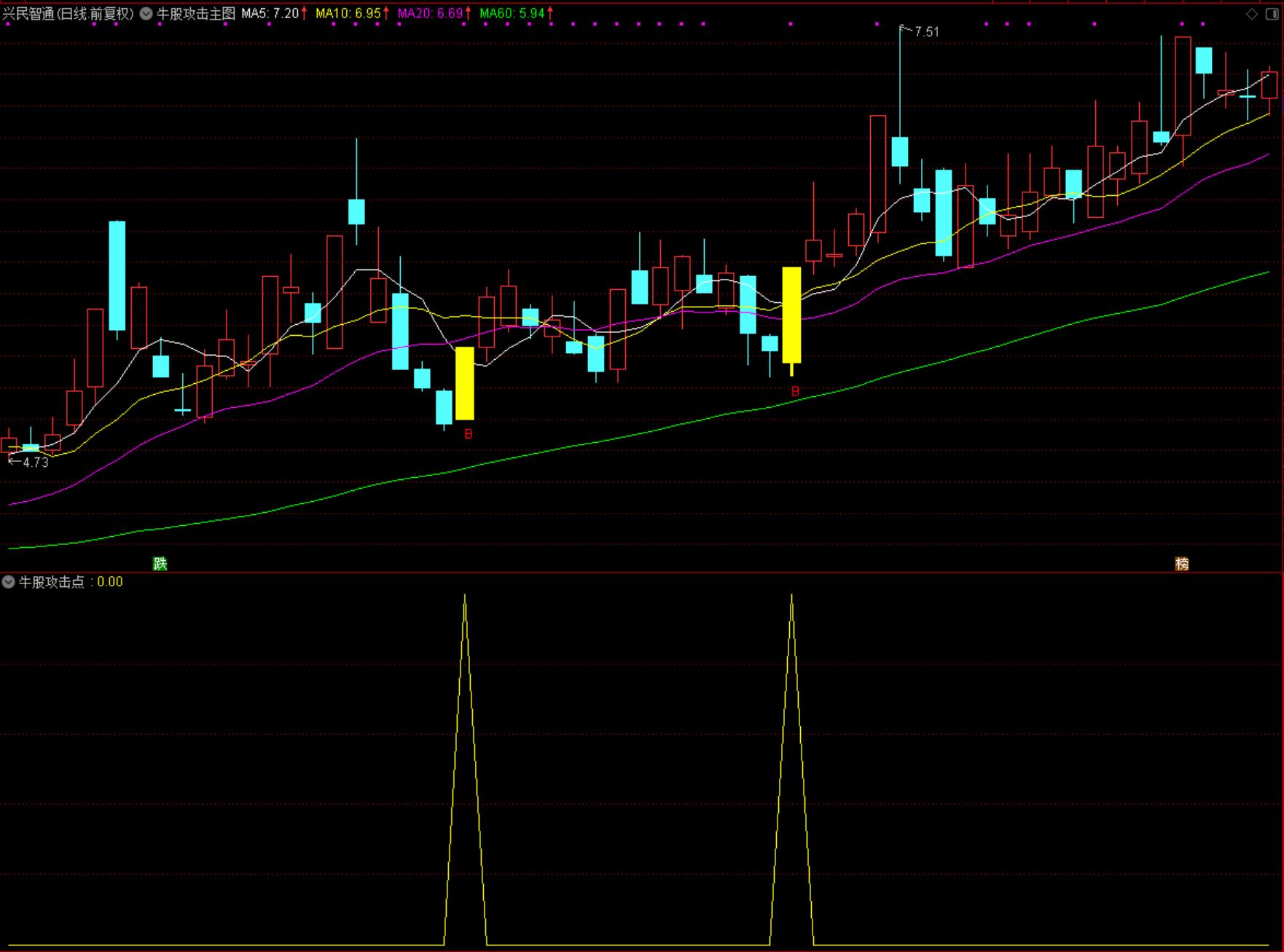The height and width of the screenshot is (952, 1284).
Task: Open the 牛股攻击主图 indicator dropdown arrow
Action: (x=146, y=13)
